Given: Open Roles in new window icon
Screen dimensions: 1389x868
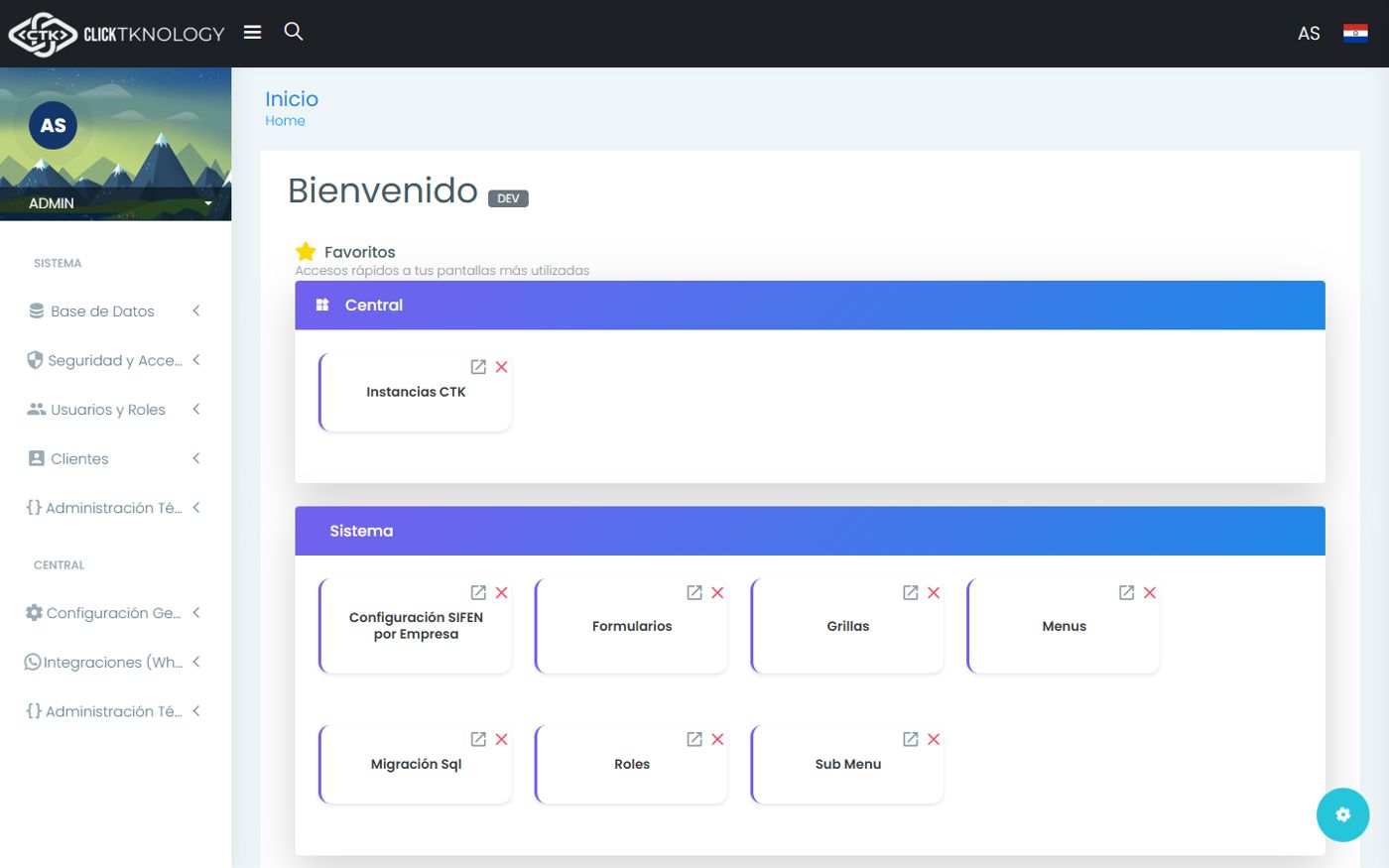Looking at the screenshot, I should pos(694,739).
